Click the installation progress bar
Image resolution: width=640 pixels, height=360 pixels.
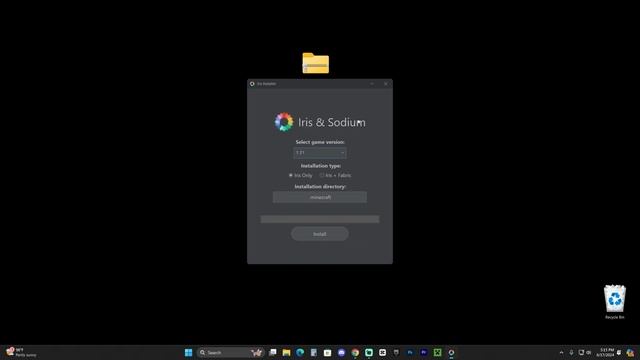[x=320, y=219]
